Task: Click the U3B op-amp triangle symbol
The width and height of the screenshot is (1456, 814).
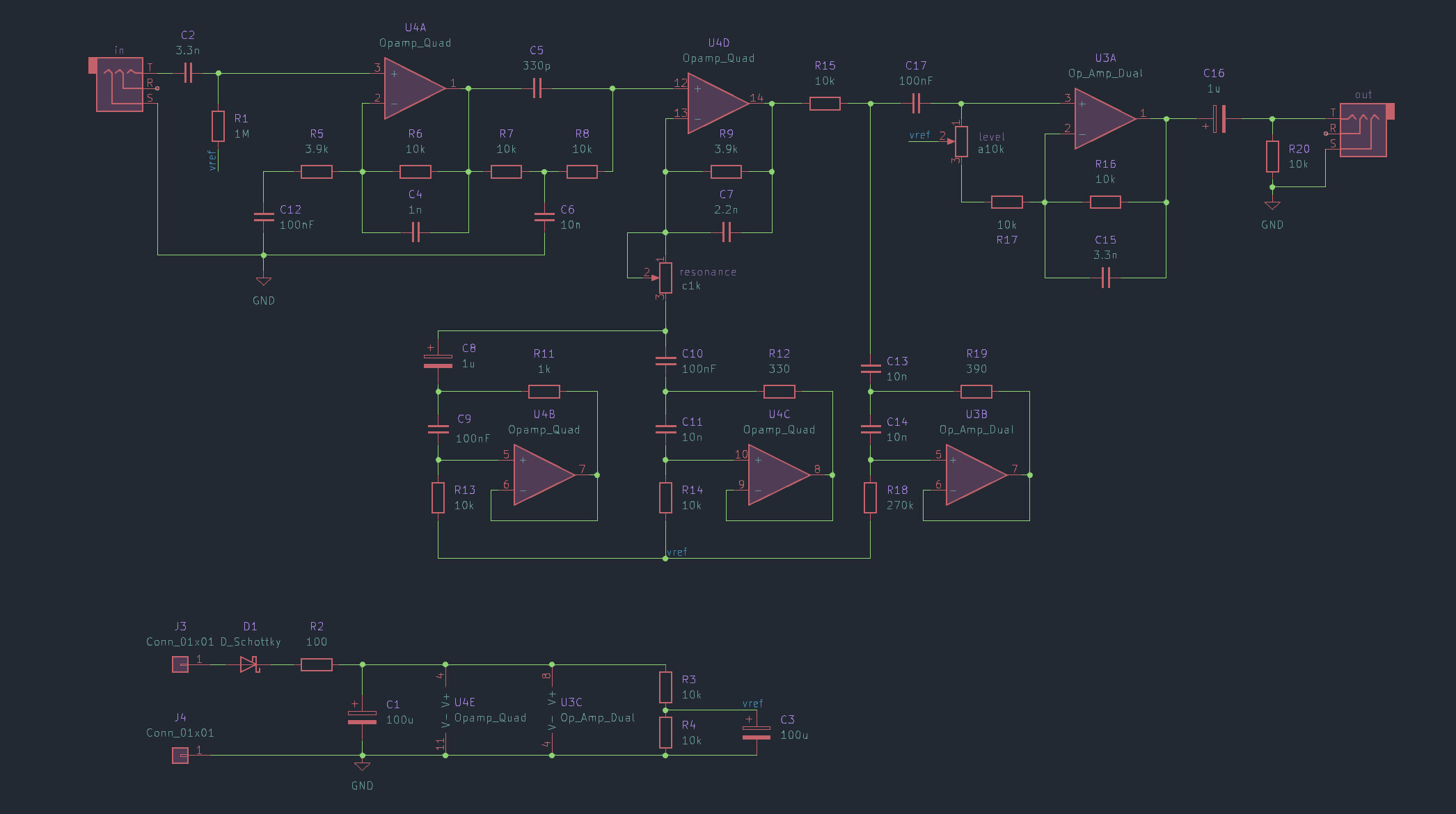Action: [x=976, y=475]
